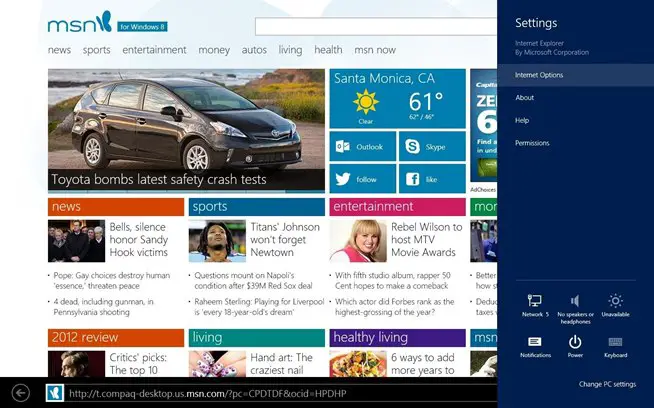The width and height of the screenshot is (654, 408).
Task: Open the Outlook tile
Action: [x=362, y=146]
